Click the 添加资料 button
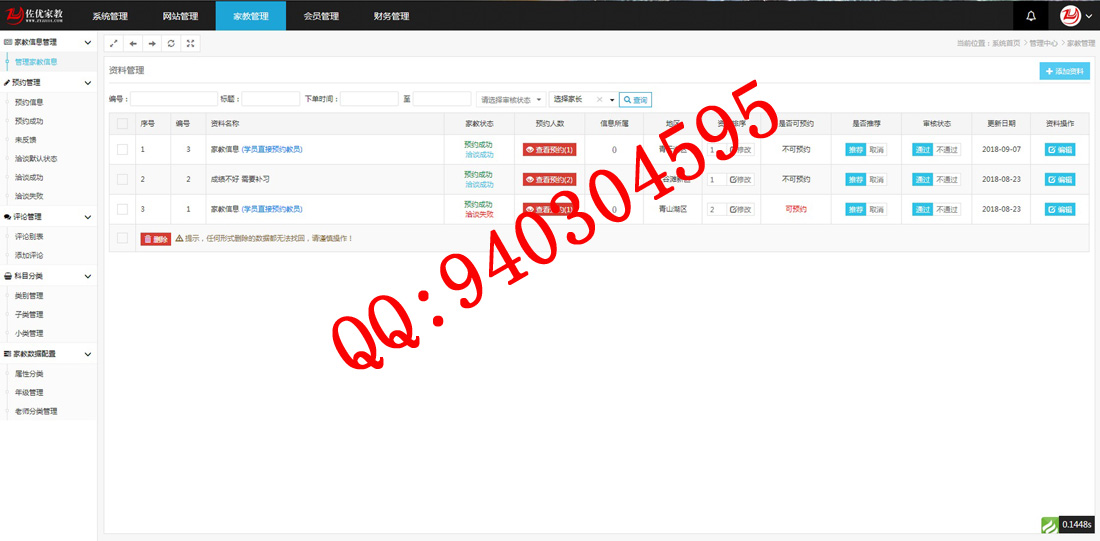This screenshot has height=541, width=1100. coord(1064,71)
